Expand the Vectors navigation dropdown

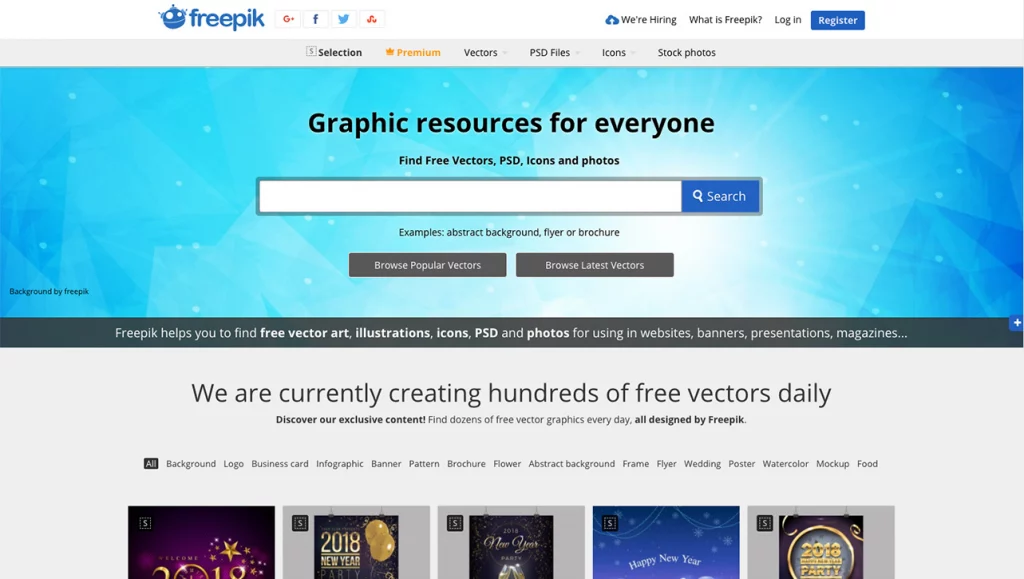(x=480, y=52)
